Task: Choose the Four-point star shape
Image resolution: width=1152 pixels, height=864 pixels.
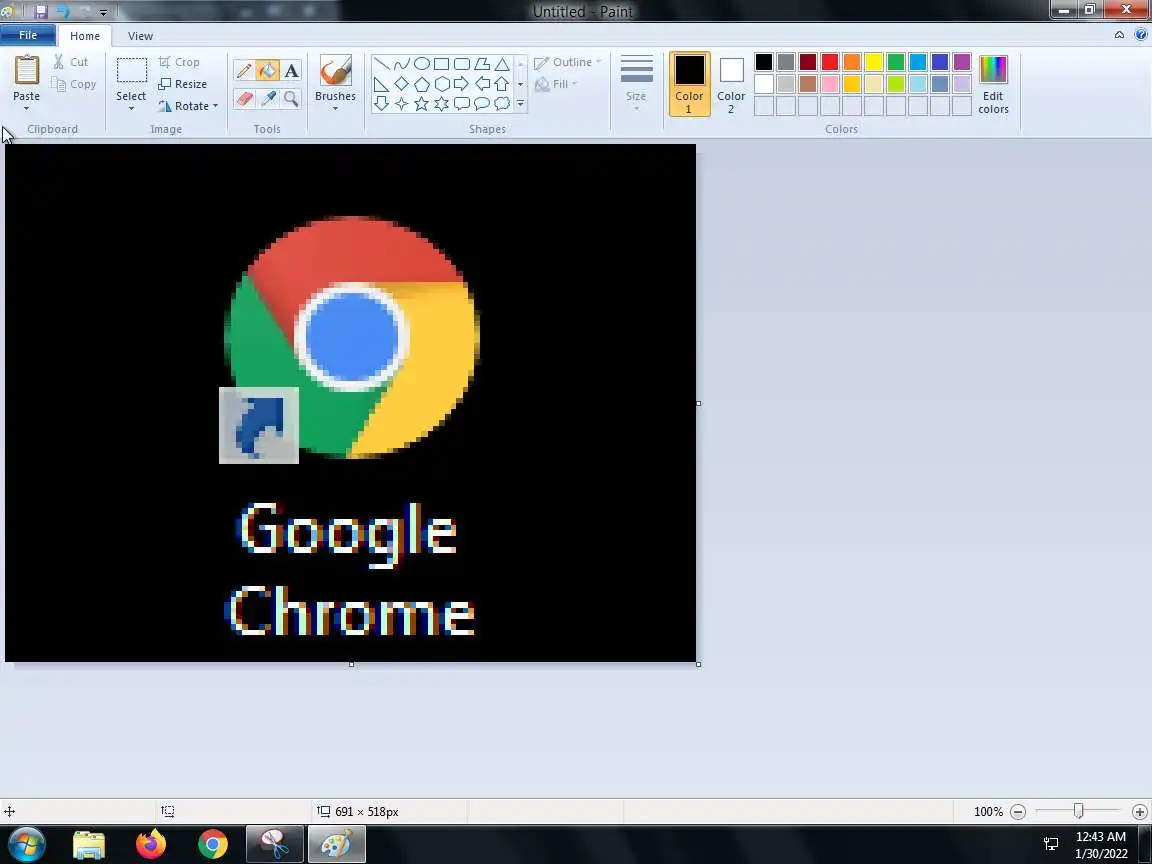Action: [x=401, y=104]
